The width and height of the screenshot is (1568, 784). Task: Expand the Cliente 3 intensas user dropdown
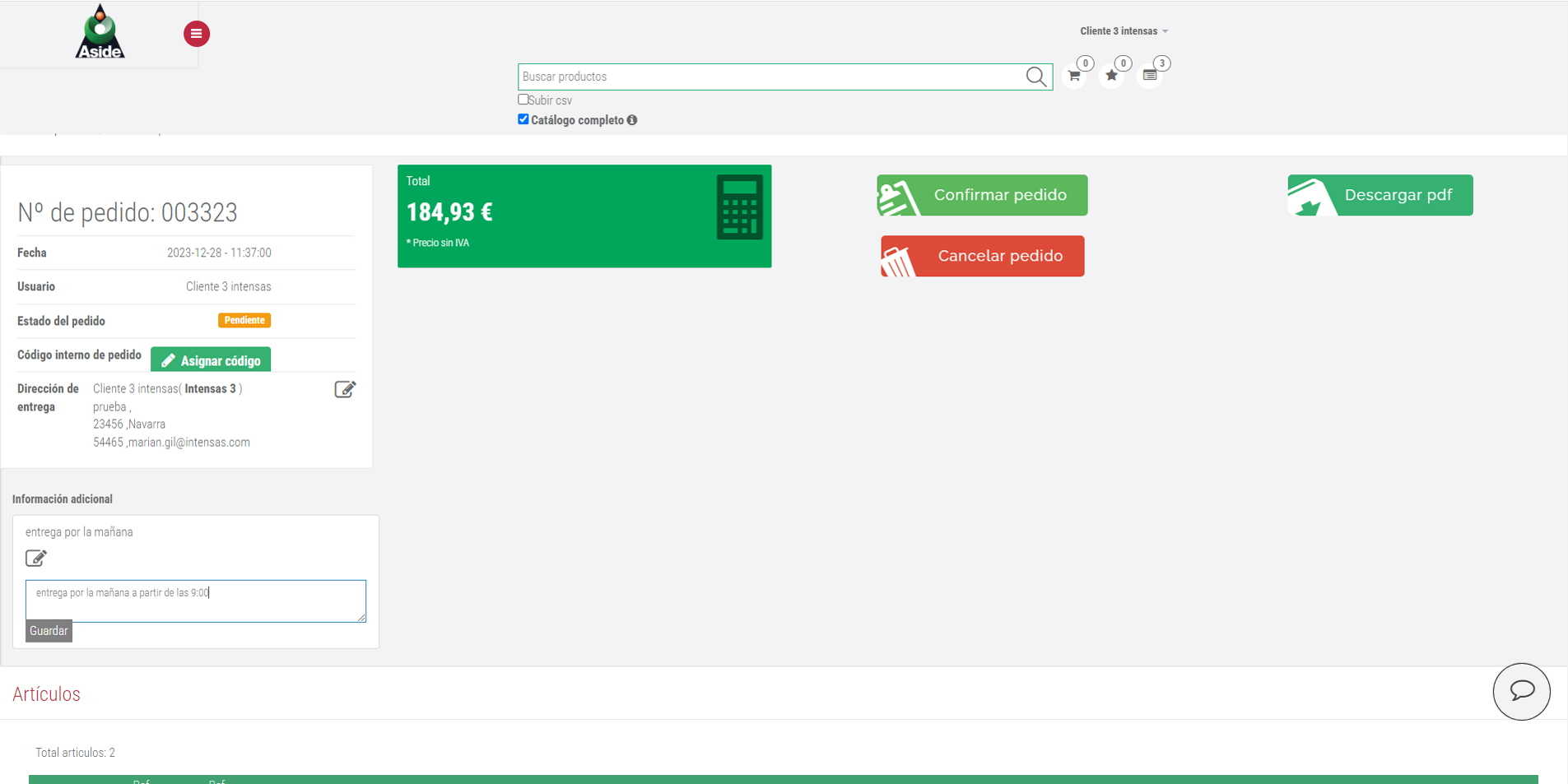(x=1124, y=31)
